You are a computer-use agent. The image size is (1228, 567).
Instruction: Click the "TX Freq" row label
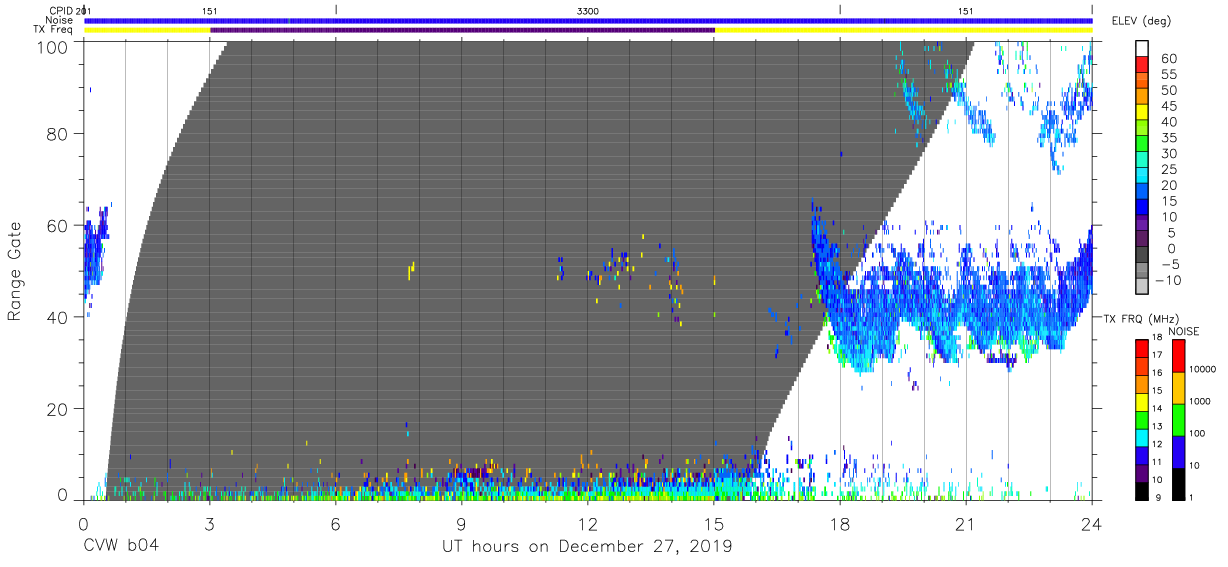(54, 30)
